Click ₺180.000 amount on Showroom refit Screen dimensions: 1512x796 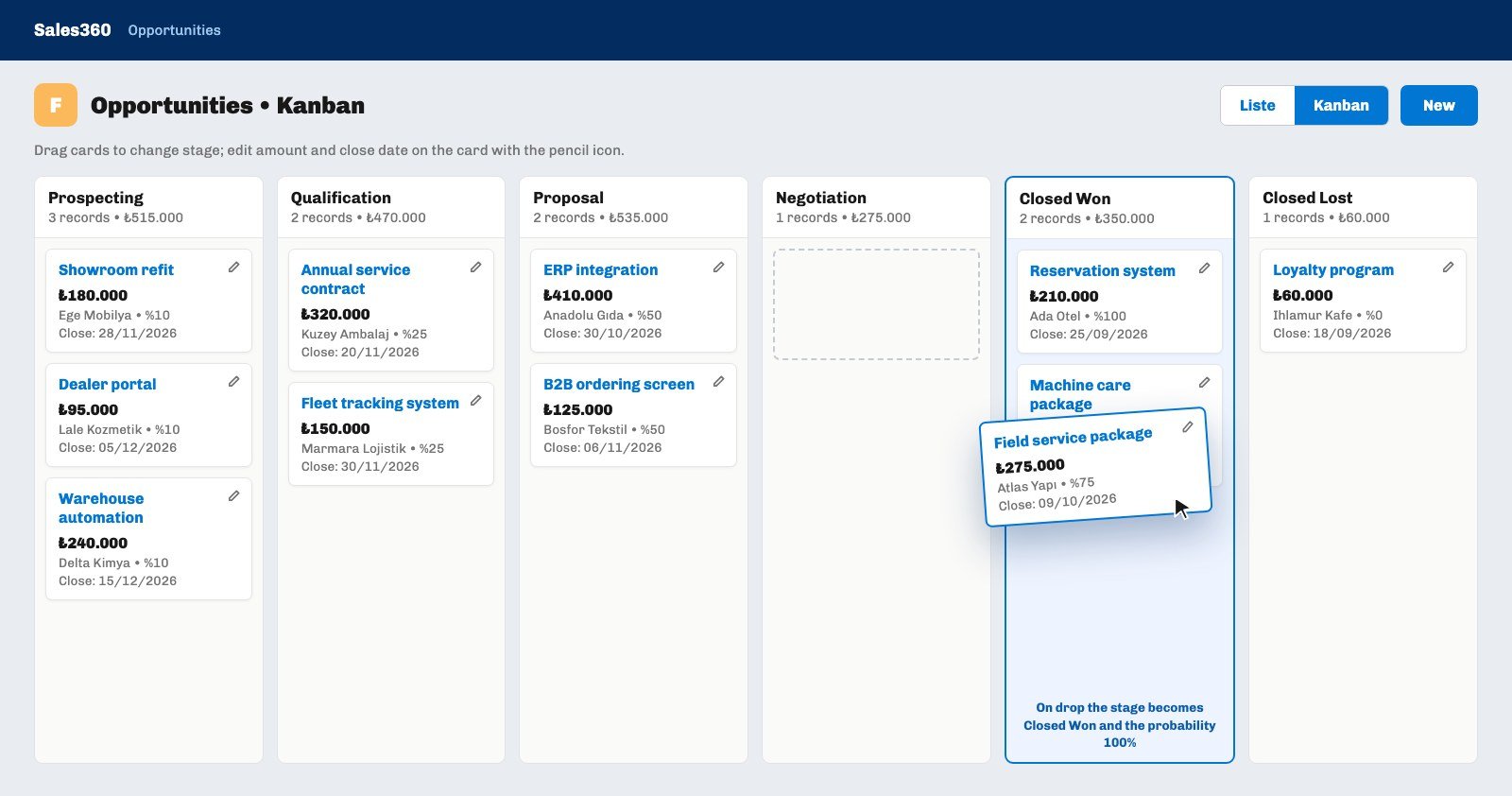(x=93, y=295)
